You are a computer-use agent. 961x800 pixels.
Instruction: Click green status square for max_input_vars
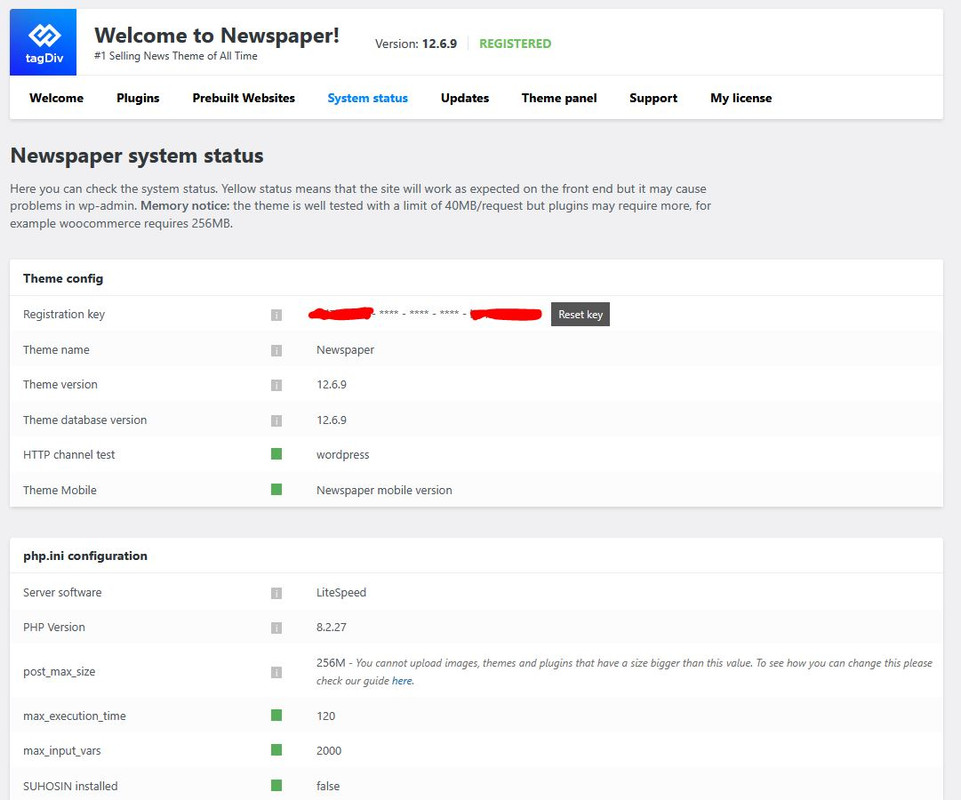point(276,750)
